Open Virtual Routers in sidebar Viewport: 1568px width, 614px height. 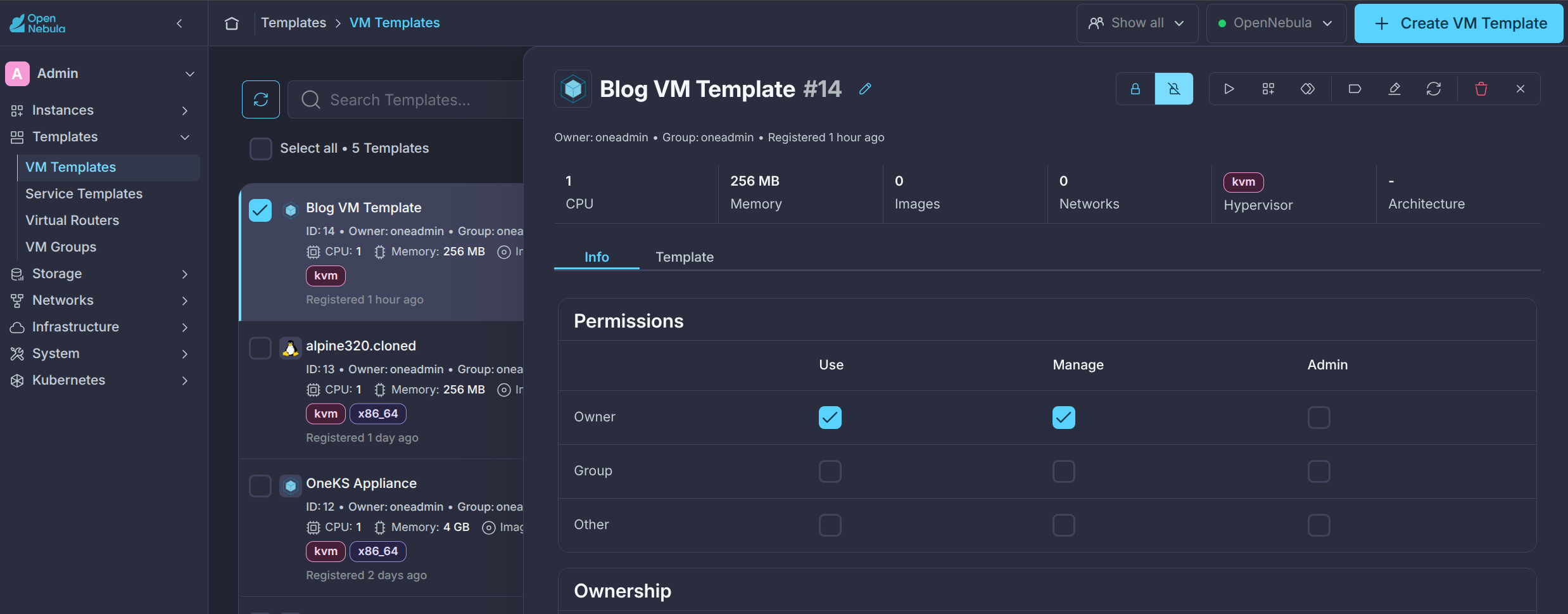(109, 221)
